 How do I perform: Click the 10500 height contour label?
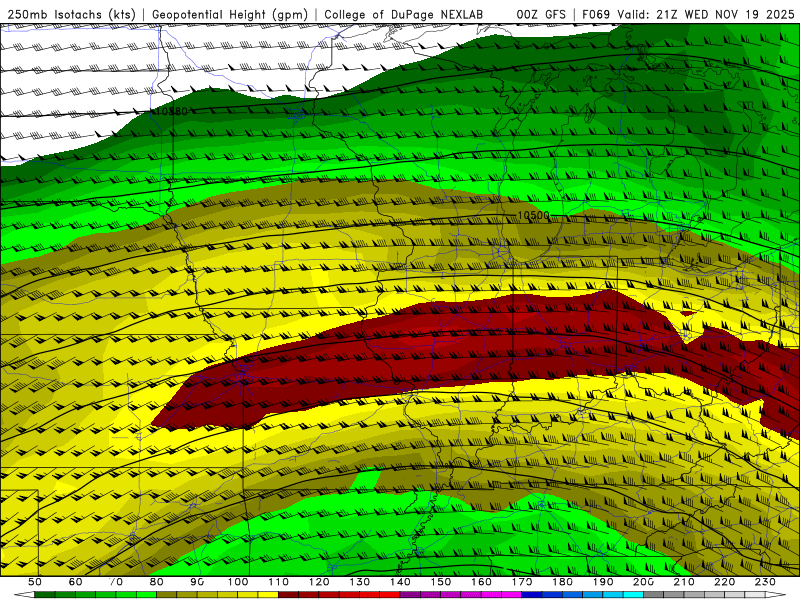533,215
